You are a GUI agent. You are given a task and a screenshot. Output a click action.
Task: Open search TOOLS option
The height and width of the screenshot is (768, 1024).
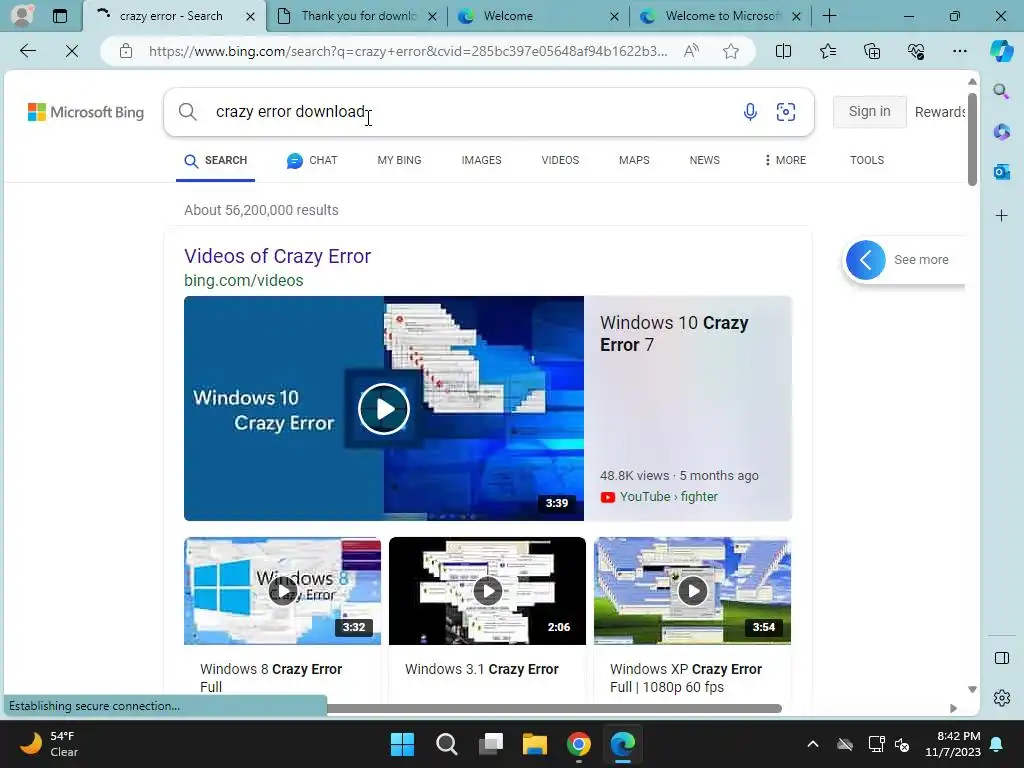tap(867, 160)
